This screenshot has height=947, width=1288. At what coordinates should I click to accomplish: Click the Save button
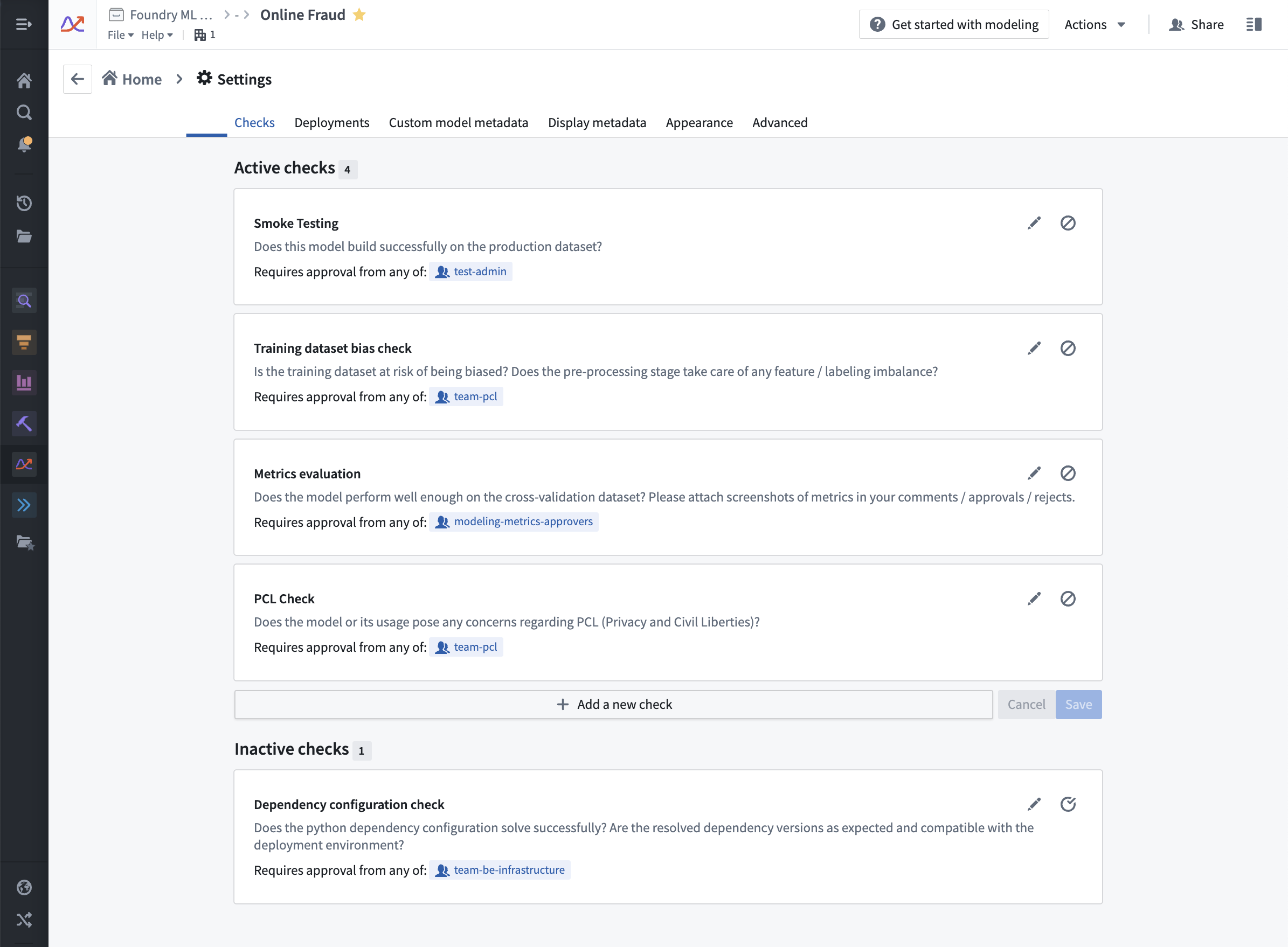click(1078, 705)
